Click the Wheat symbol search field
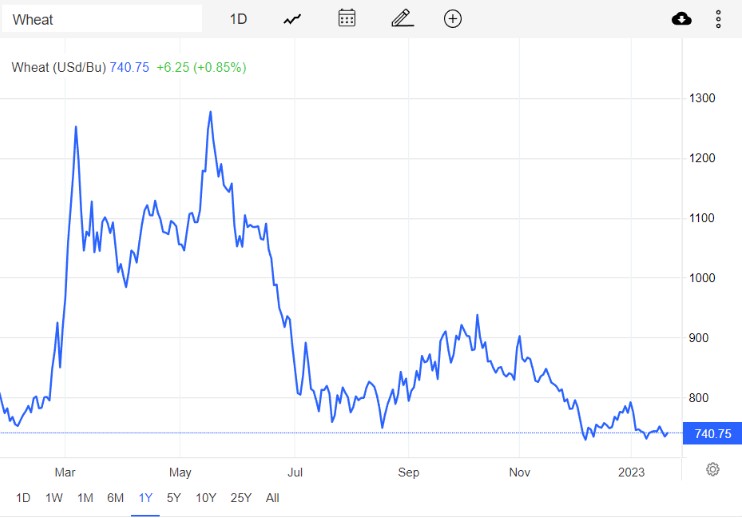Viewport: 742px width, 518px height. [102, 19]
